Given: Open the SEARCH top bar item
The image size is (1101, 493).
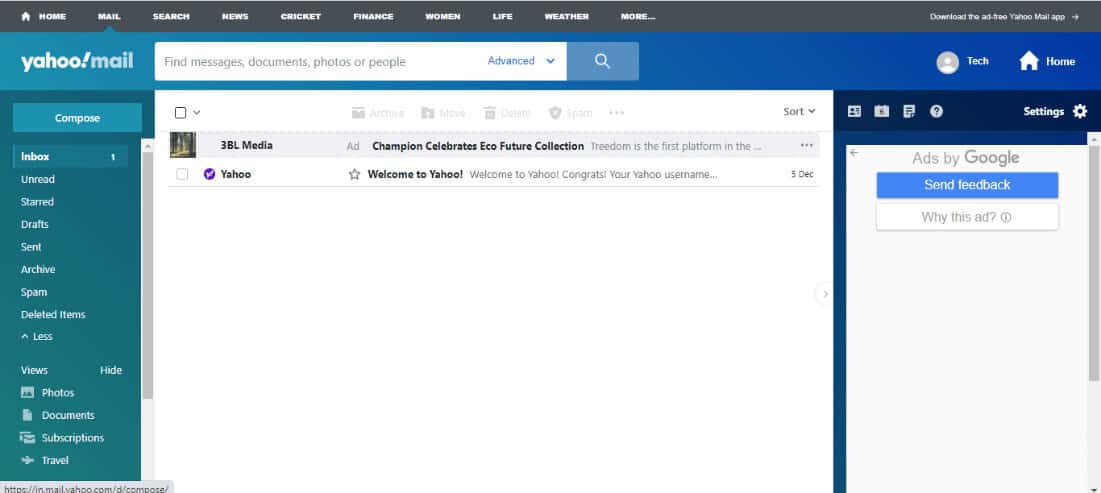Looking at the screenshot, I should (171, 16).
